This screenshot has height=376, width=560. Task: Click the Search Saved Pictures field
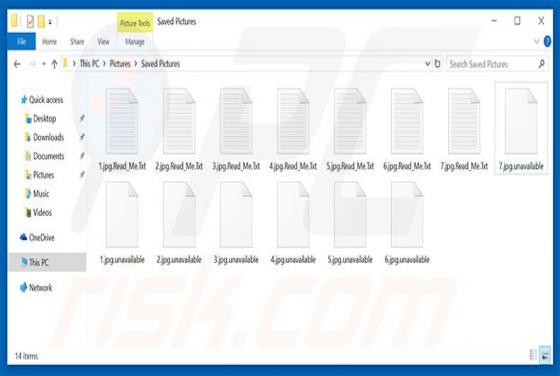491,64
